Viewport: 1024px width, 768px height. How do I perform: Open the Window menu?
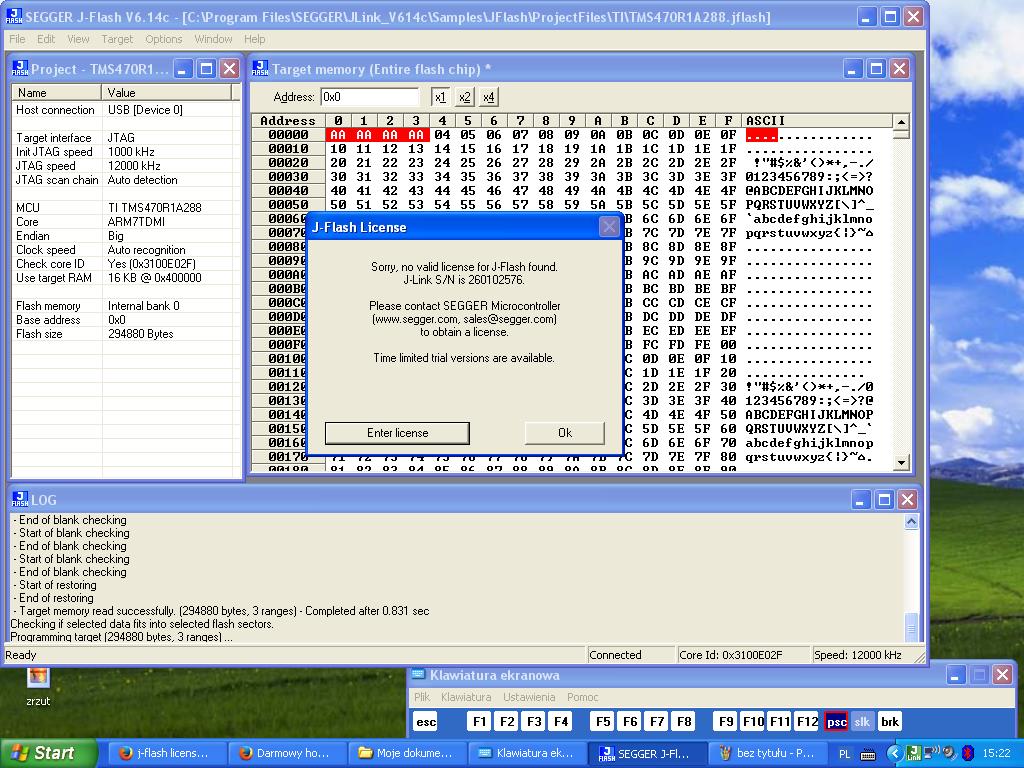point(213,39)
